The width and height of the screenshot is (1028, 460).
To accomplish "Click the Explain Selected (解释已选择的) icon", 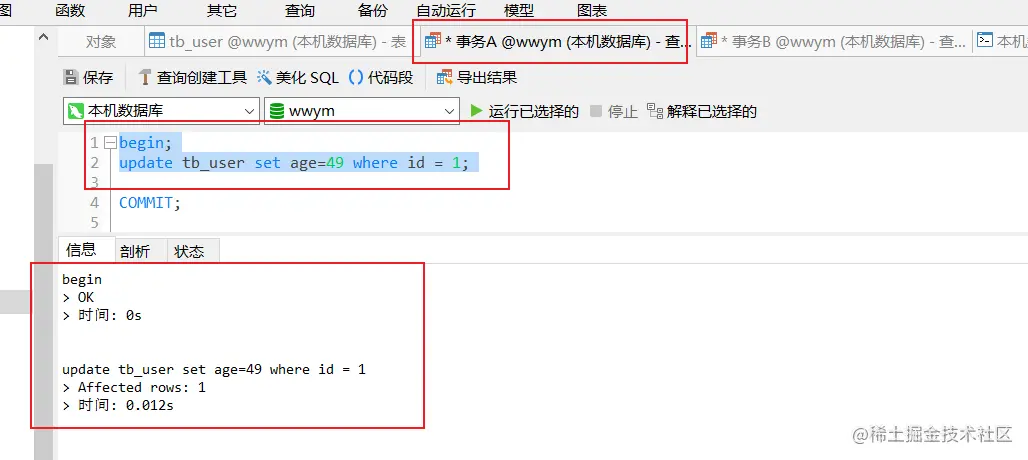I will pyautogui.click(x=654, y=111).
